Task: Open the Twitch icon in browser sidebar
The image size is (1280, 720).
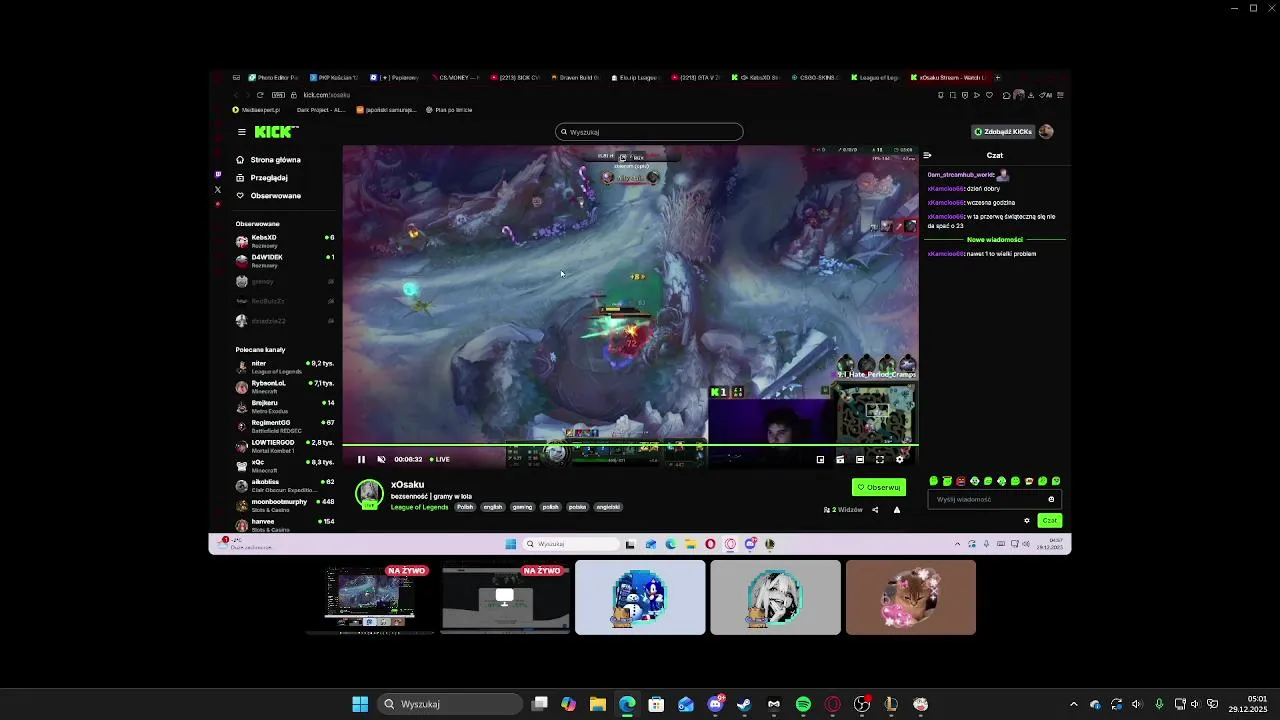Action: [218, 174]
